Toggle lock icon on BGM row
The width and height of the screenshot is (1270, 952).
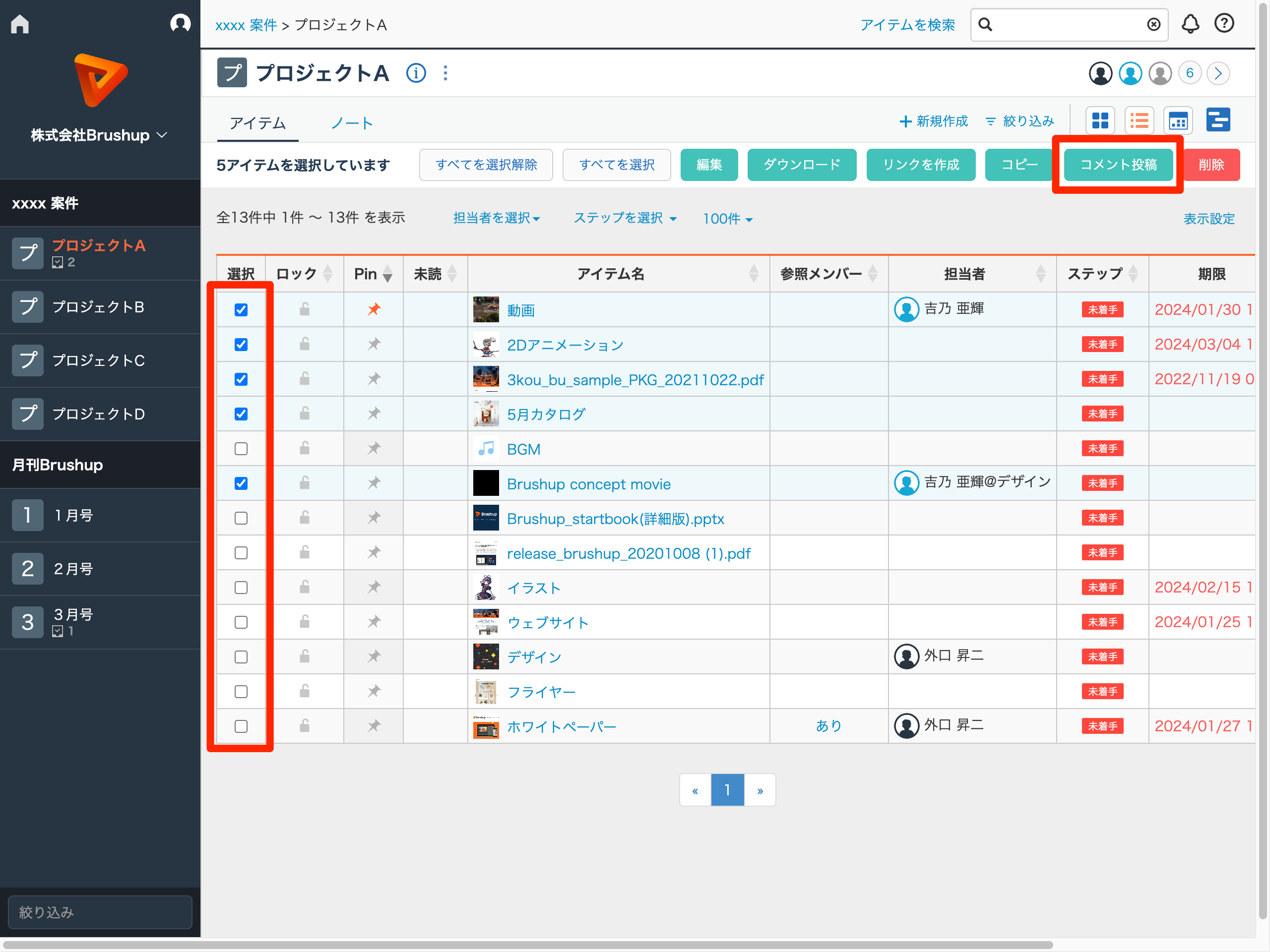click(x=304, y=448)
